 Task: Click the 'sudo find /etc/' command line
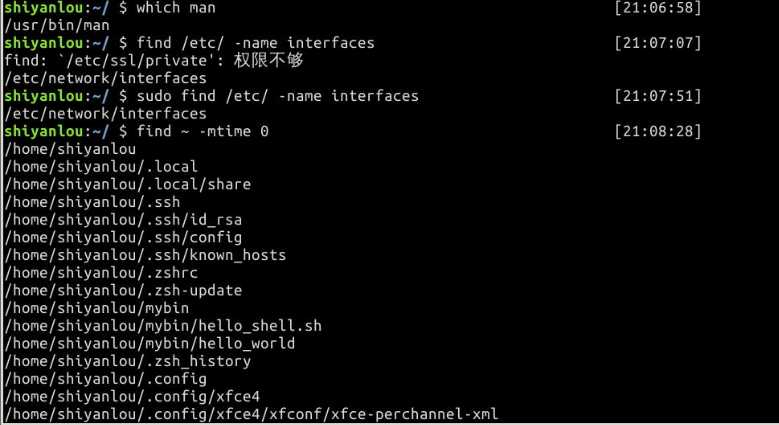coord(278,96)
